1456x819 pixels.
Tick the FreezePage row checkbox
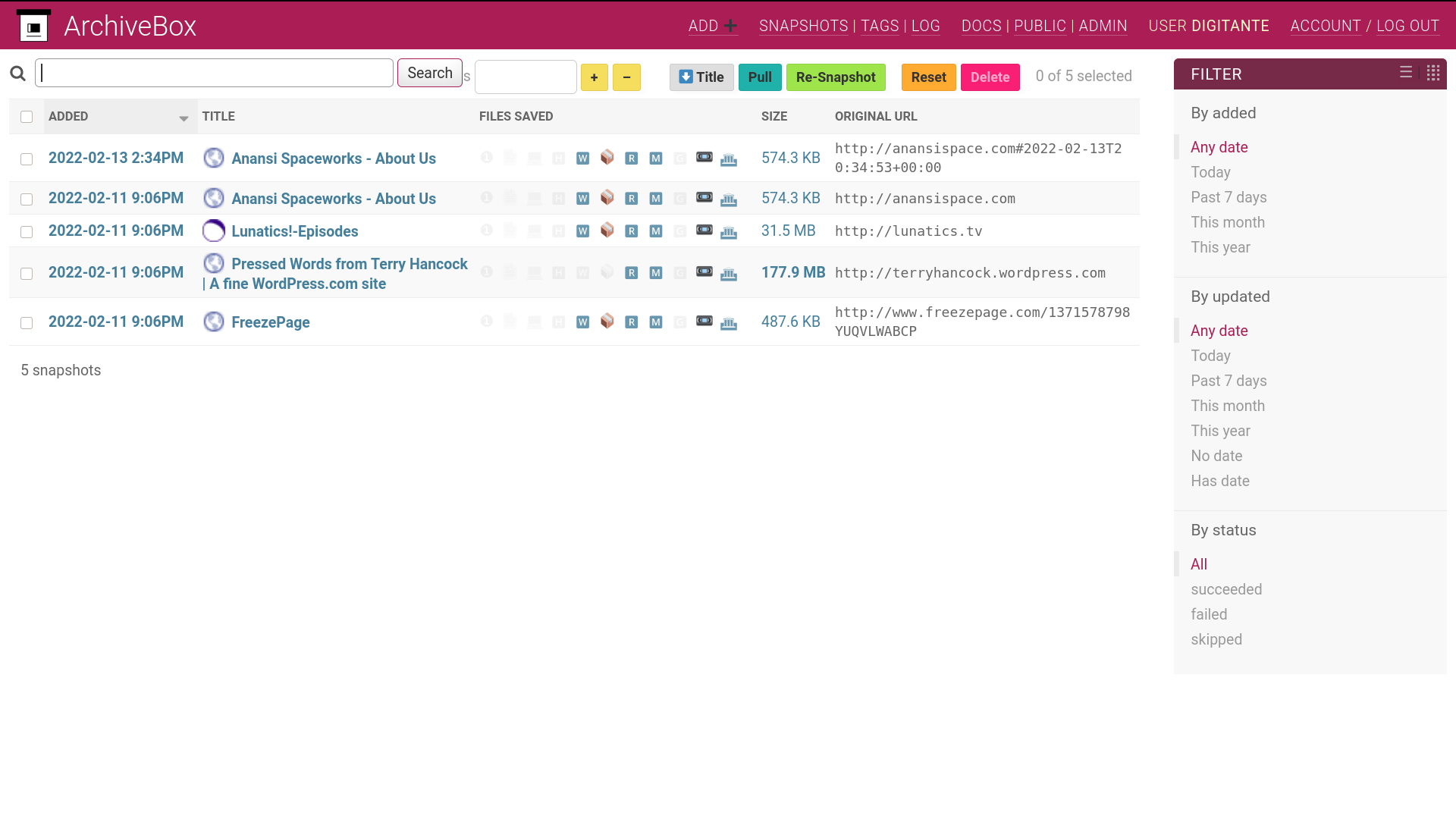pos(27,323)
